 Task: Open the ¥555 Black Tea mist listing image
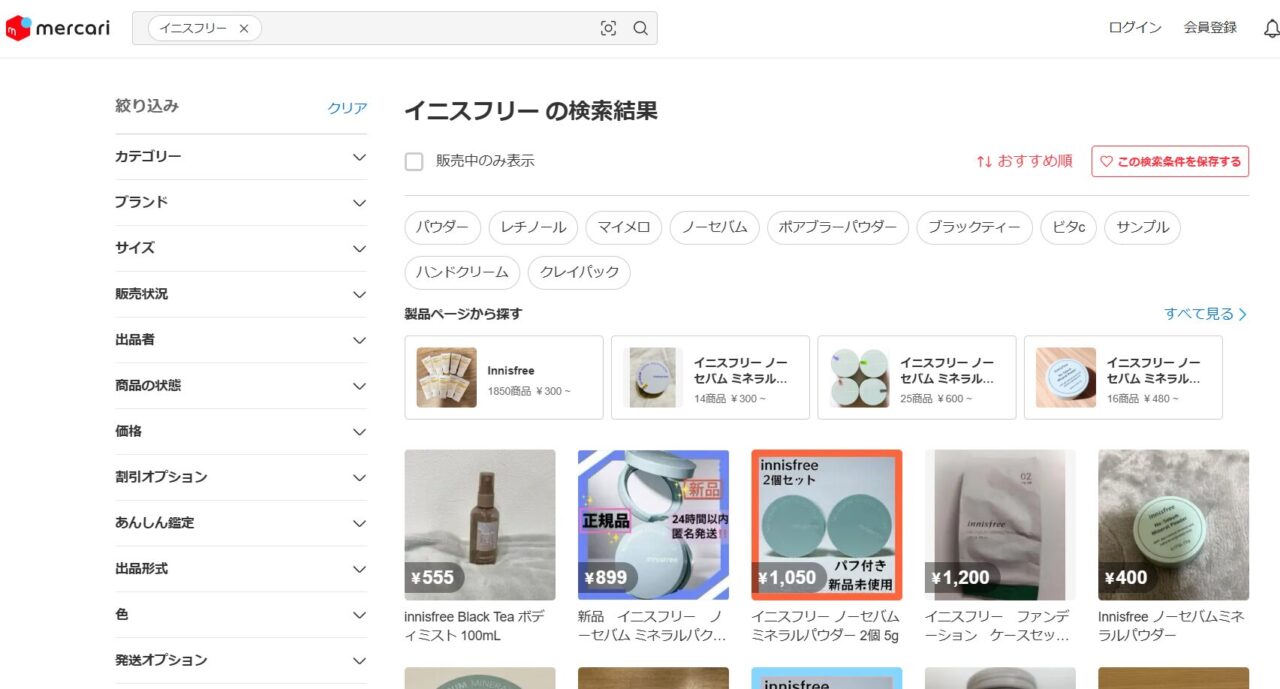(x=480, y=525)
